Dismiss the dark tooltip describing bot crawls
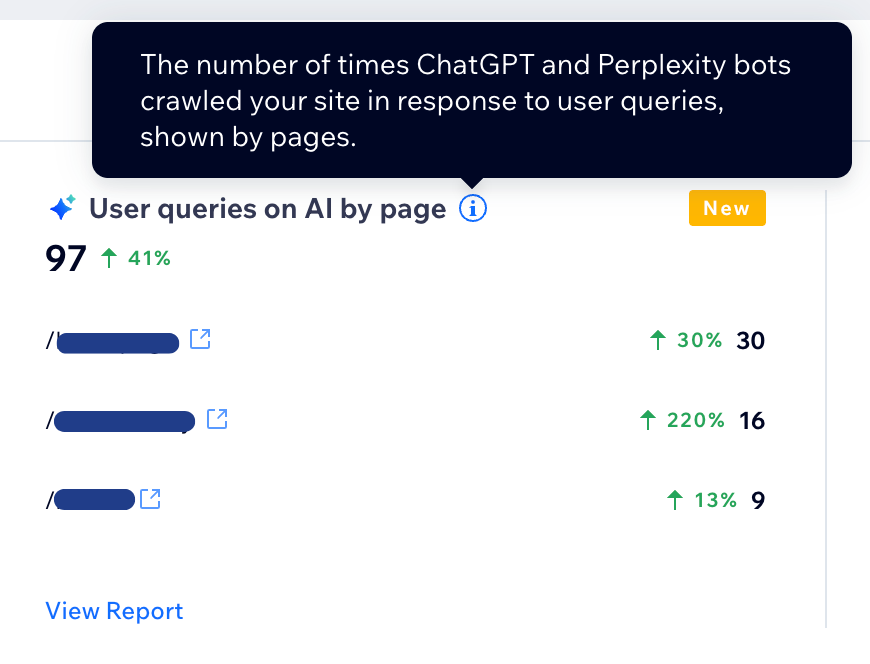 (x=470, y=99)
